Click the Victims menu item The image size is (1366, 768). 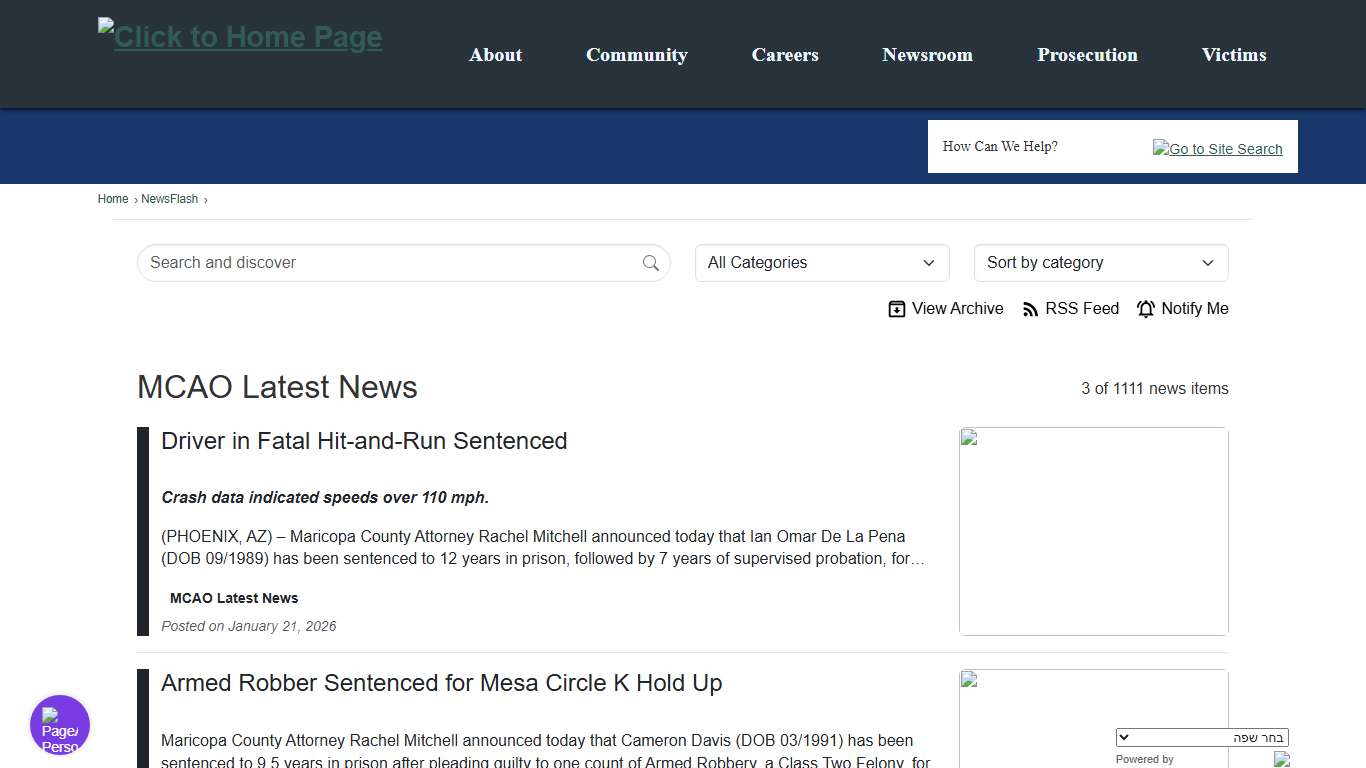coord(1233,55)
